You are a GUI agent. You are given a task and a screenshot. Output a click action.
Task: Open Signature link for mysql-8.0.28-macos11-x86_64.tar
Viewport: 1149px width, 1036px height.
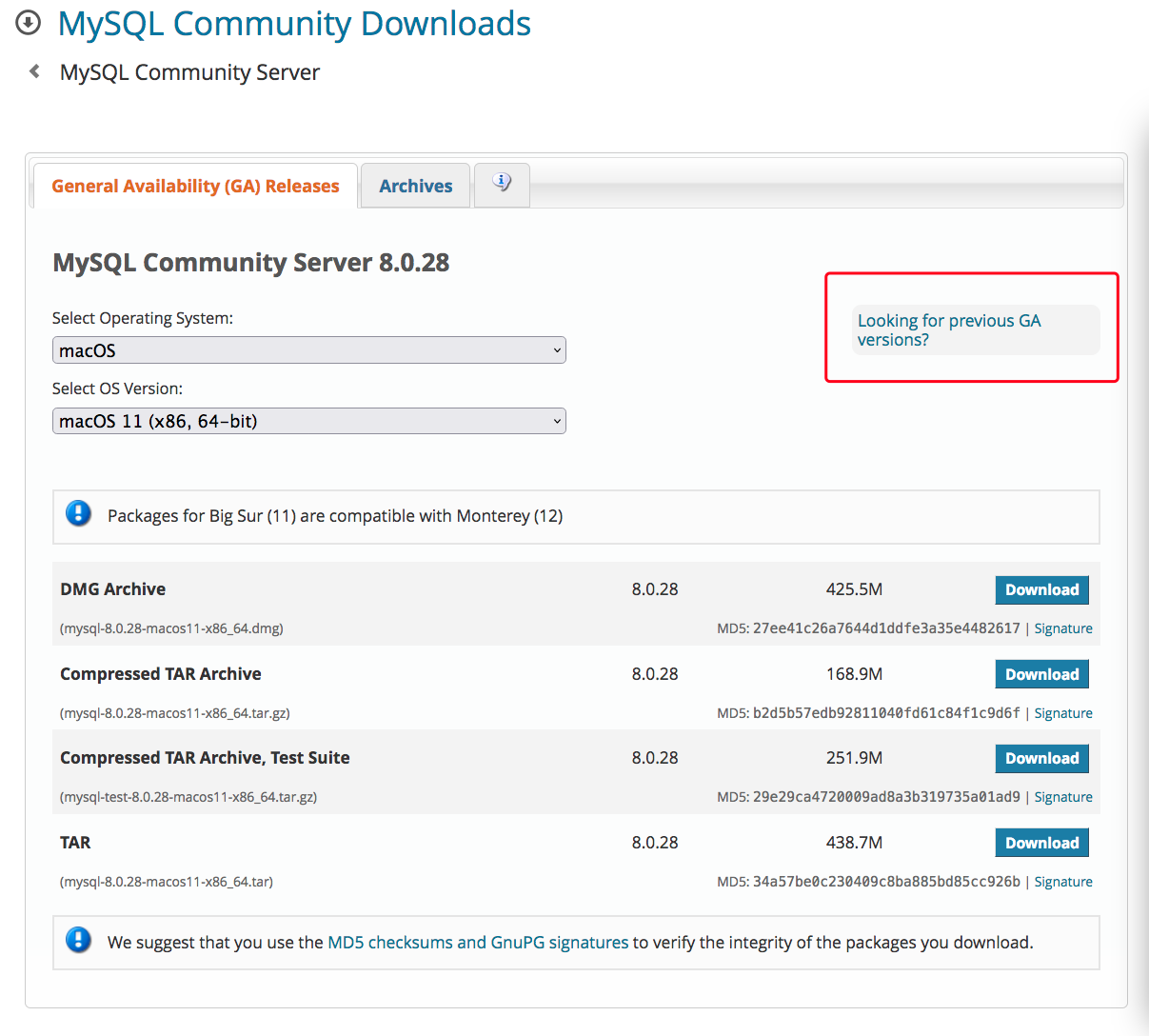pos(1063,882)
